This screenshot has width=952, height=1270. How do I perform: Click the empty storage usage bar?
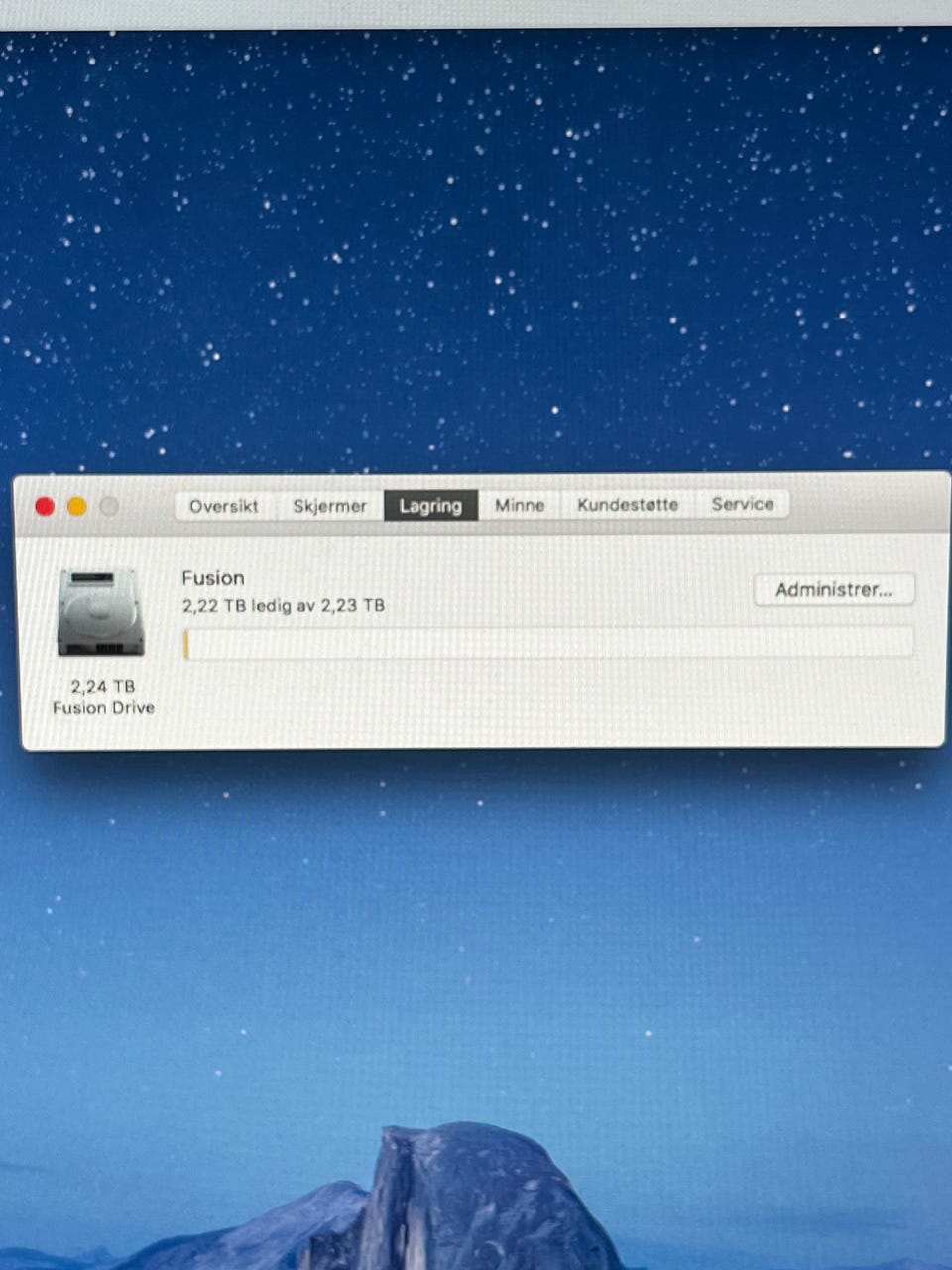point(548,642)
